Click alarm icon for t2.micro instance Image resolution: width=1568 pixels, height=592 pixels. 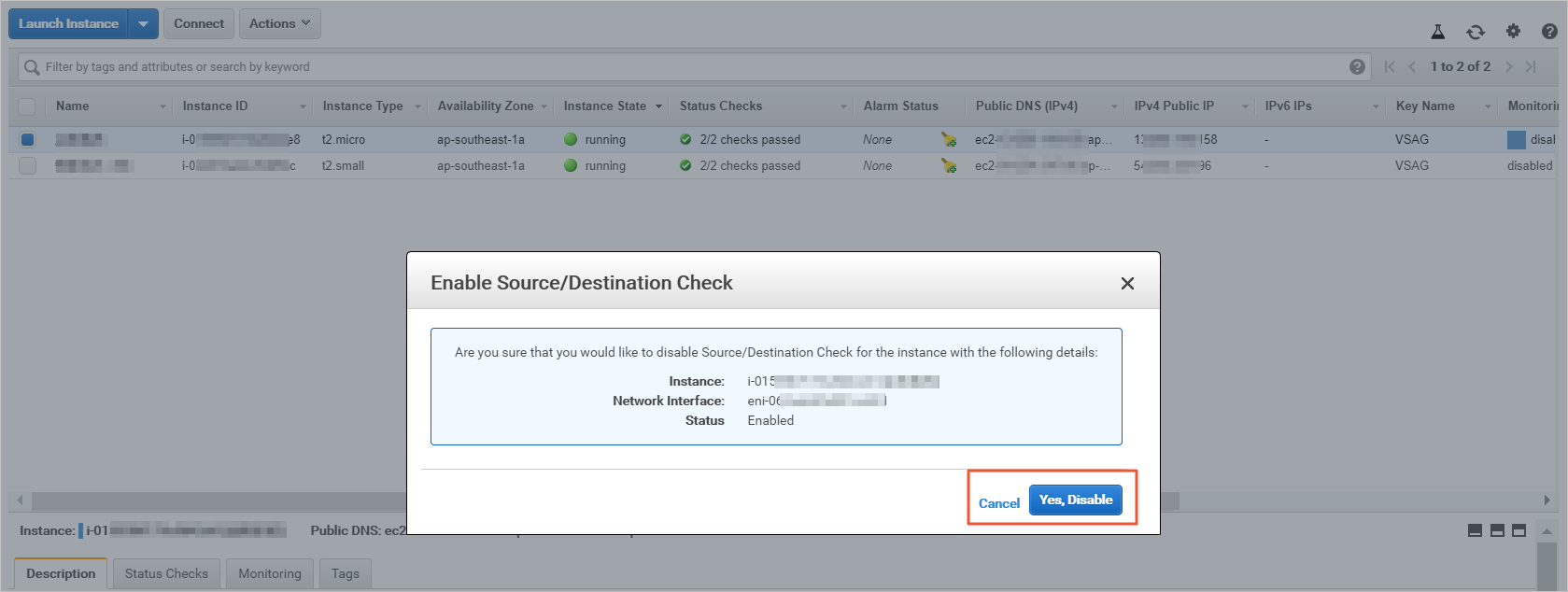click(x=949, y=140)
